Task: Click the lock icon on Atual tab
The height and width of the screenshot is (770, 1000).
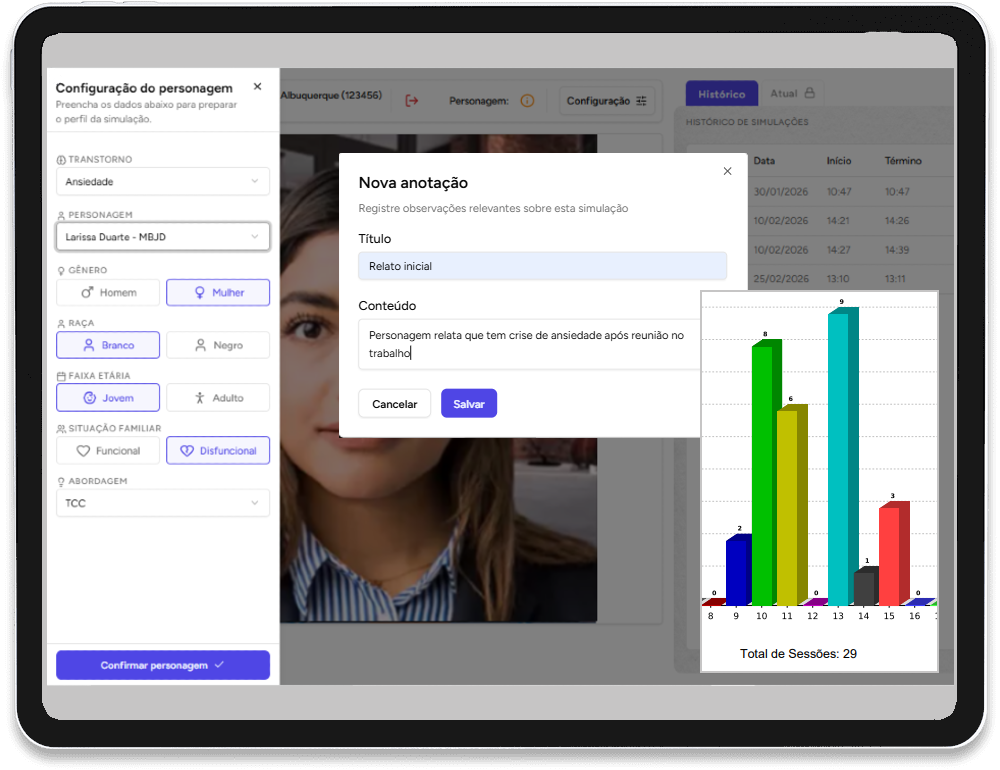Action: click(809, 93)
